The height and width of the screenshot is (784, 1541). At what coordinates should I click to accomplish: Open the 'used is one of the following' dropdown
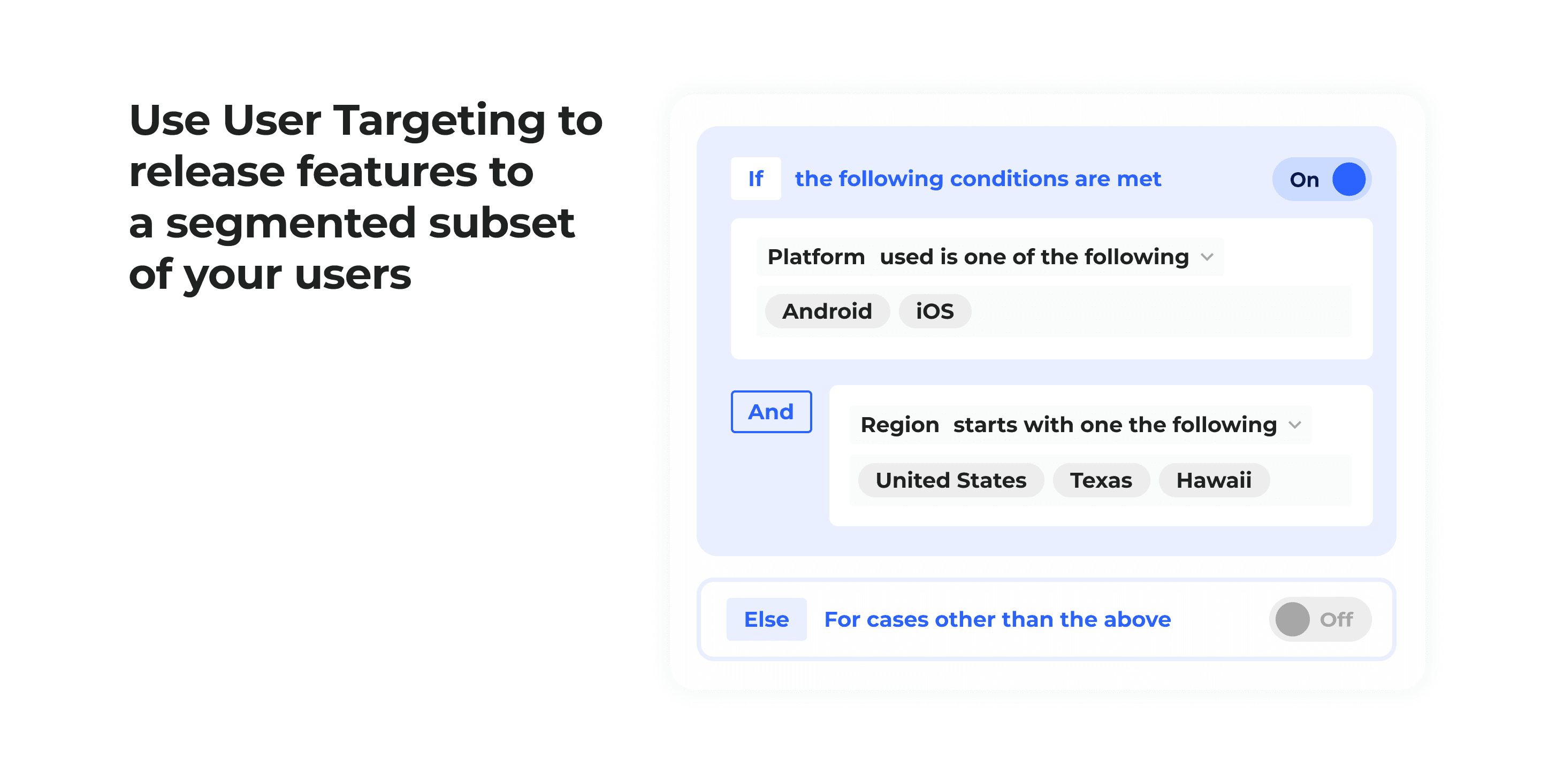pyautogui.click(x=1034, y=257)
